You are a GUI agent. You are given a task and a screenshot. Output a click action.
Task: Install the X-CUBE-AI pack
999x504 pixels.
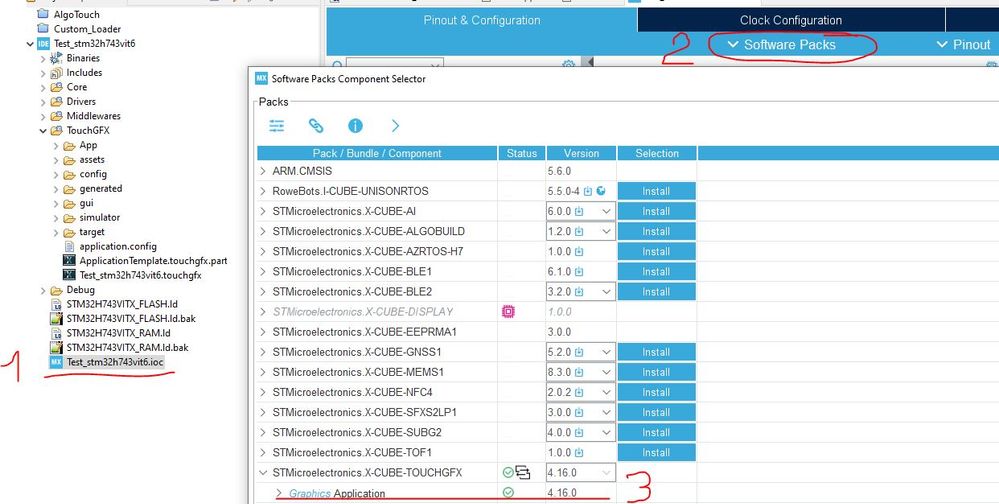pyautogui.click(x=656, y=211)
